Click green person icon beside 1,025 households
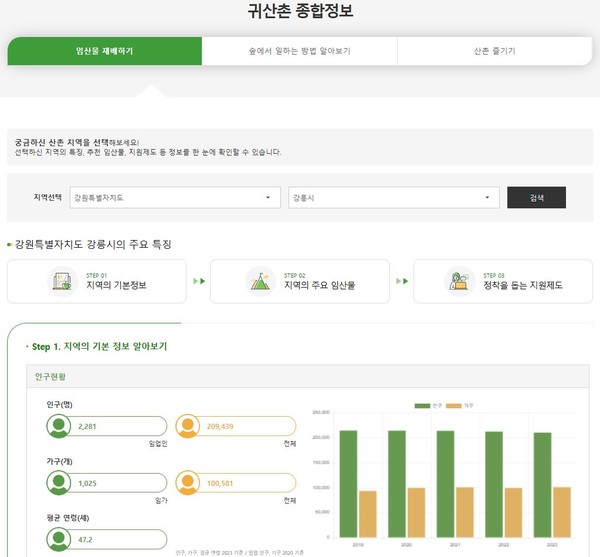The width and height of the screenshot is (600, 557). tap(60, 484)
